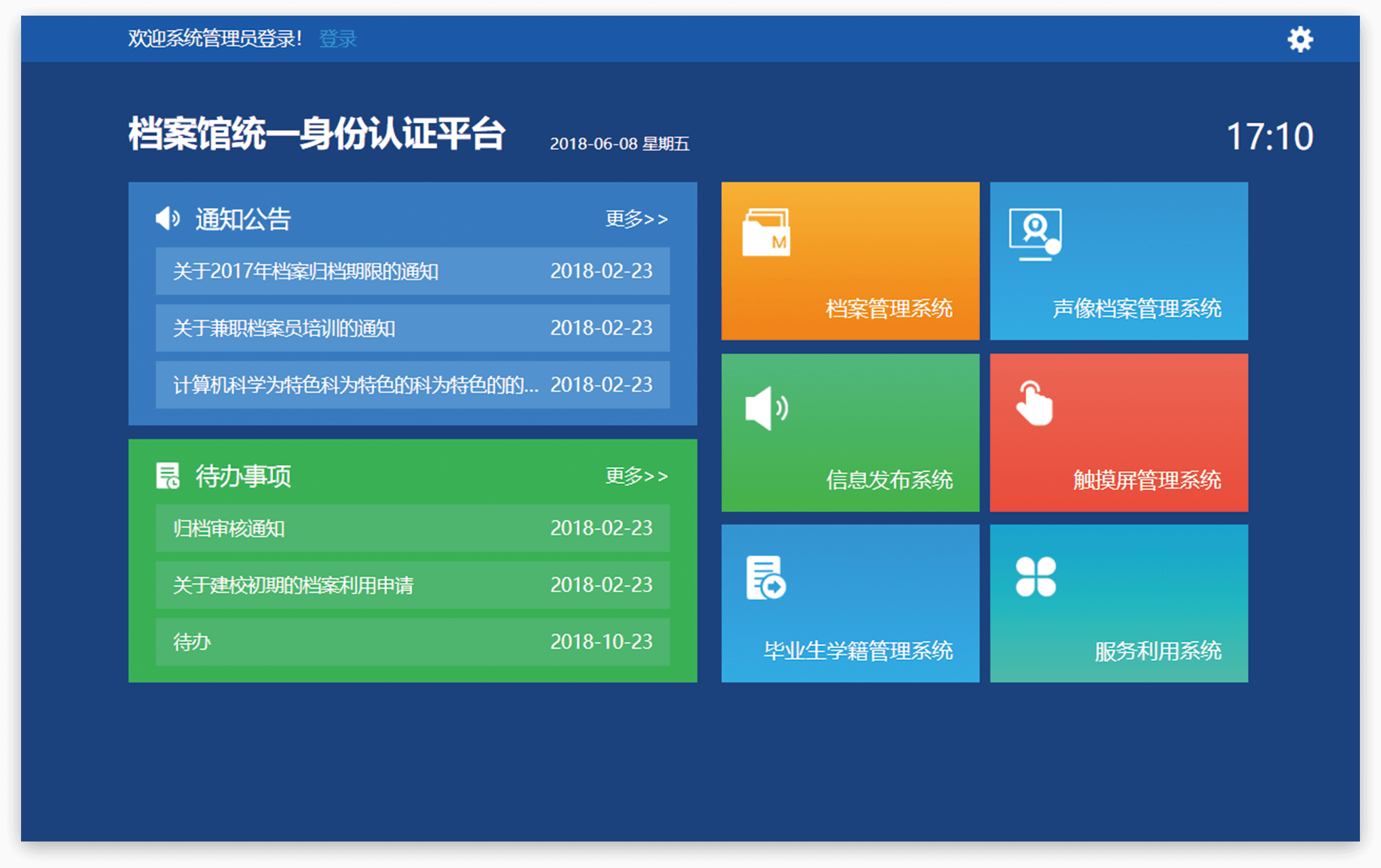1381x868 pixels.
Task: Open notice 关于2017年档案归档期限的通知
Action: coord(305,271)
